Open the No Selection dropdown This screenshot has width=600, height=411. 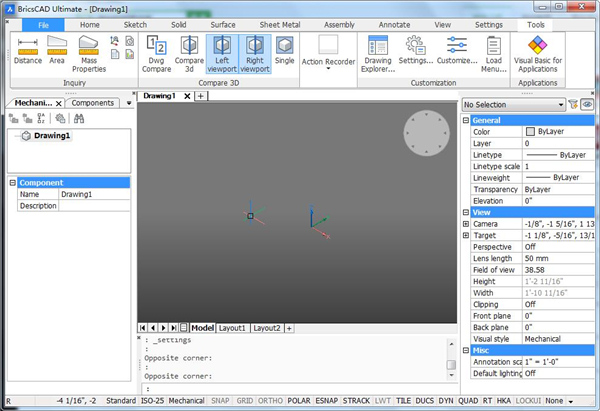(x=509, y=104)
